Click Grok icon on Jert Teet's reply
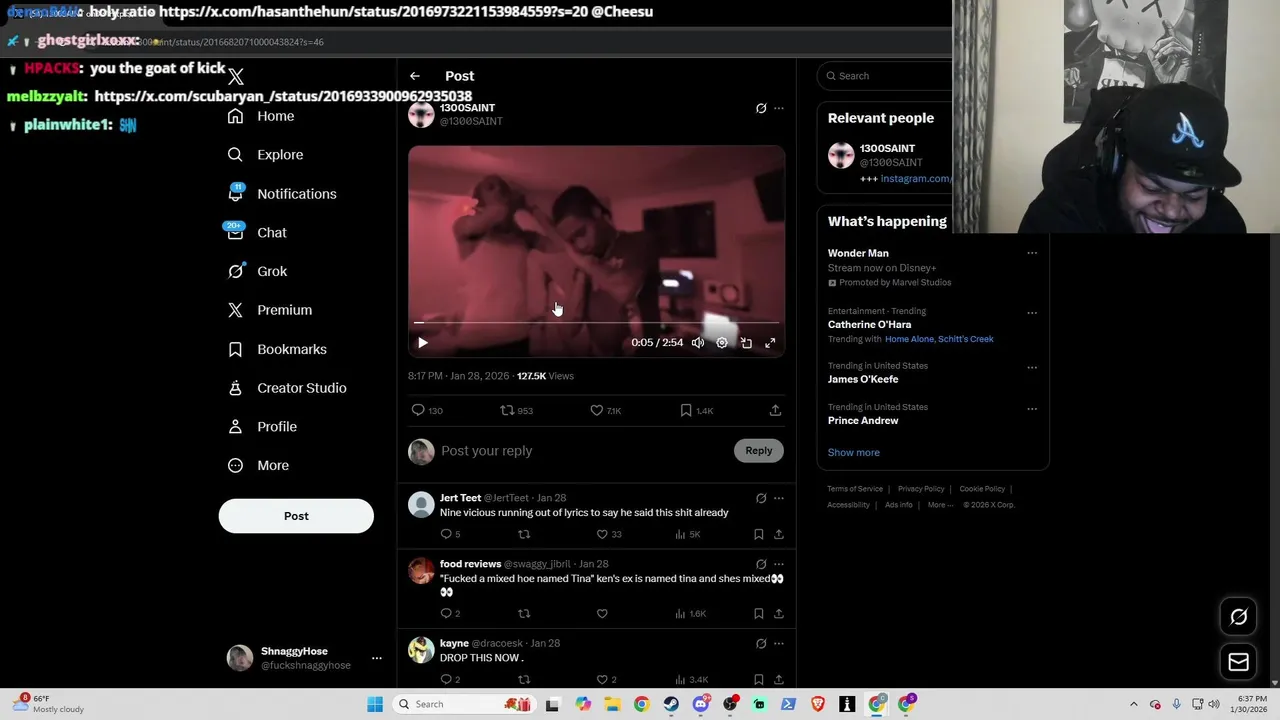1280x720 pixels. click(x=761, y=498)
